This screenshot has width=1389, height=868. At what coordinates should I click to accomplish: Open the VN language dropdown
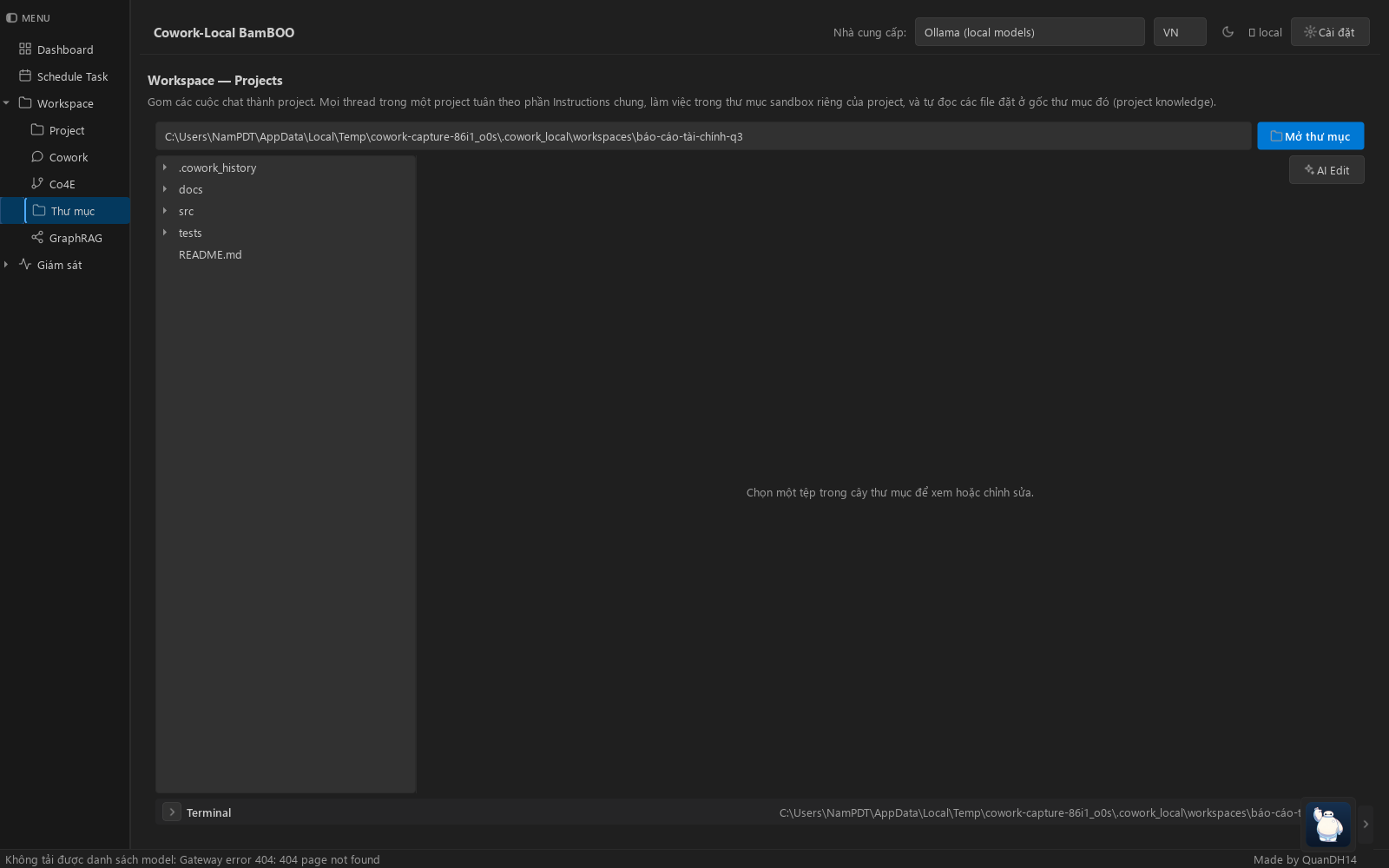click(x=1180, y=32)
